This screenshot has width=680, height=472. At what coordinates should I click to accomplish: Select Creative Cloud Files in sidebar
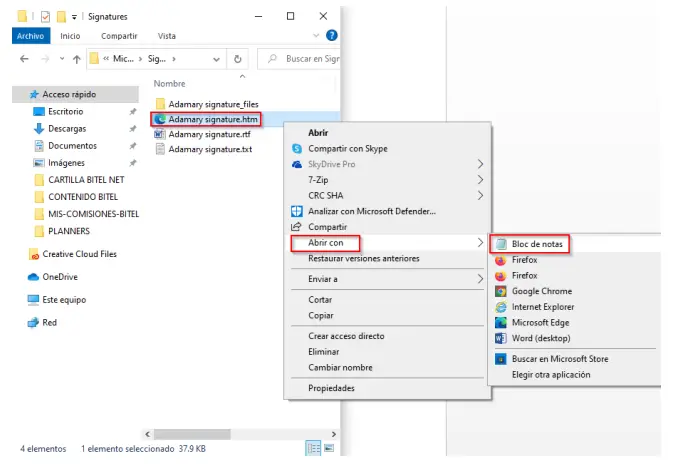pyautogui.click(x=79, y=254)
